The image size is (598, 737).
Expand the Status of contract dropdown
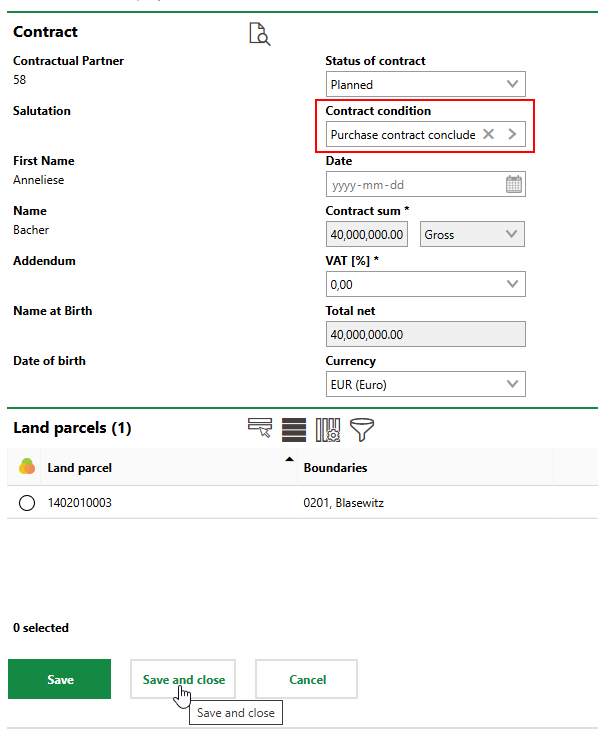coord(425,84)
